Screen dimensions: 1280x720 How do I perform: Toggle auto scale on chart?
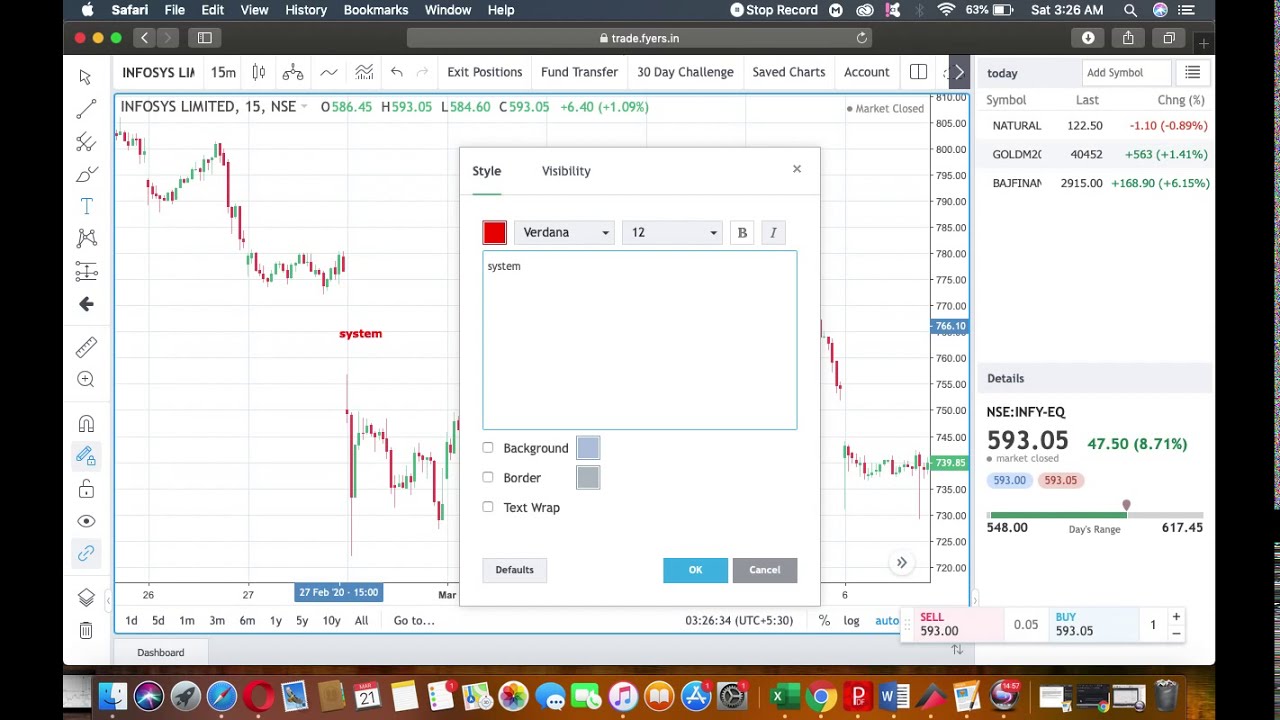coord(887,620)
